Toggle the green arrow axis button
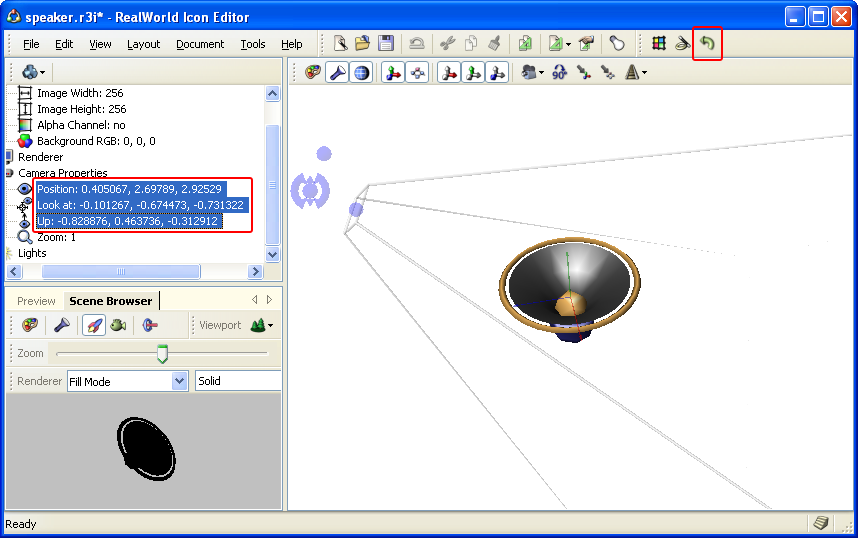 473,72
